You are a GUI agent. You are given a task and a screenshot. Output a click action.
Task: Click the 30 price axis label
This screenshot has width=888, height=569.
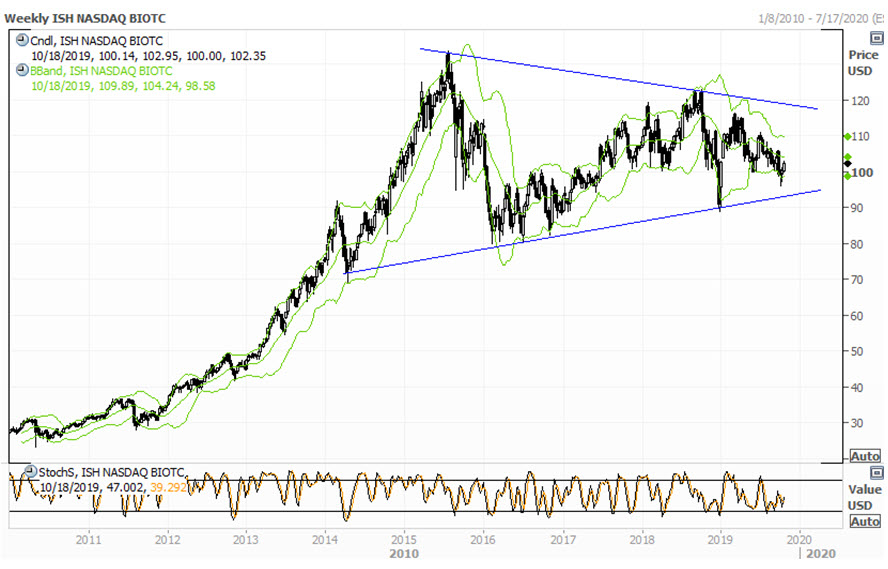[857, 423]
